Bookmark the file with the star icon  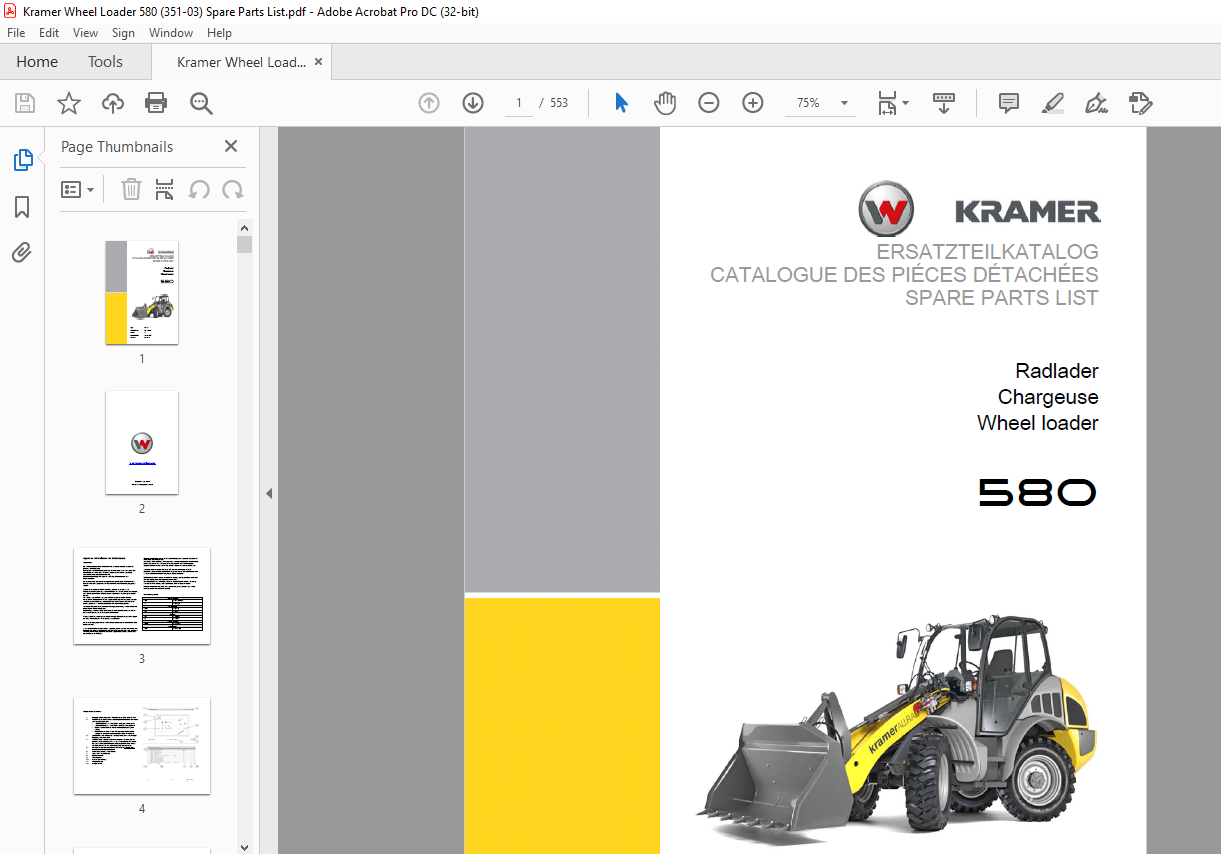pos(69,103)
